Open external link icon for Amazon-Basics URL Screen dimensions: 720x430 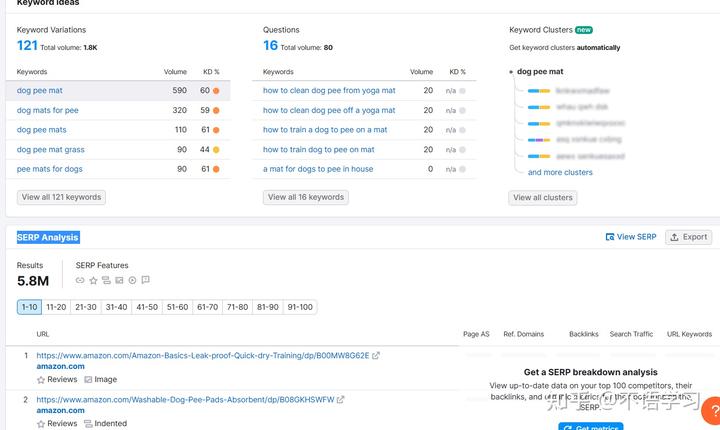tap(376, 355)
